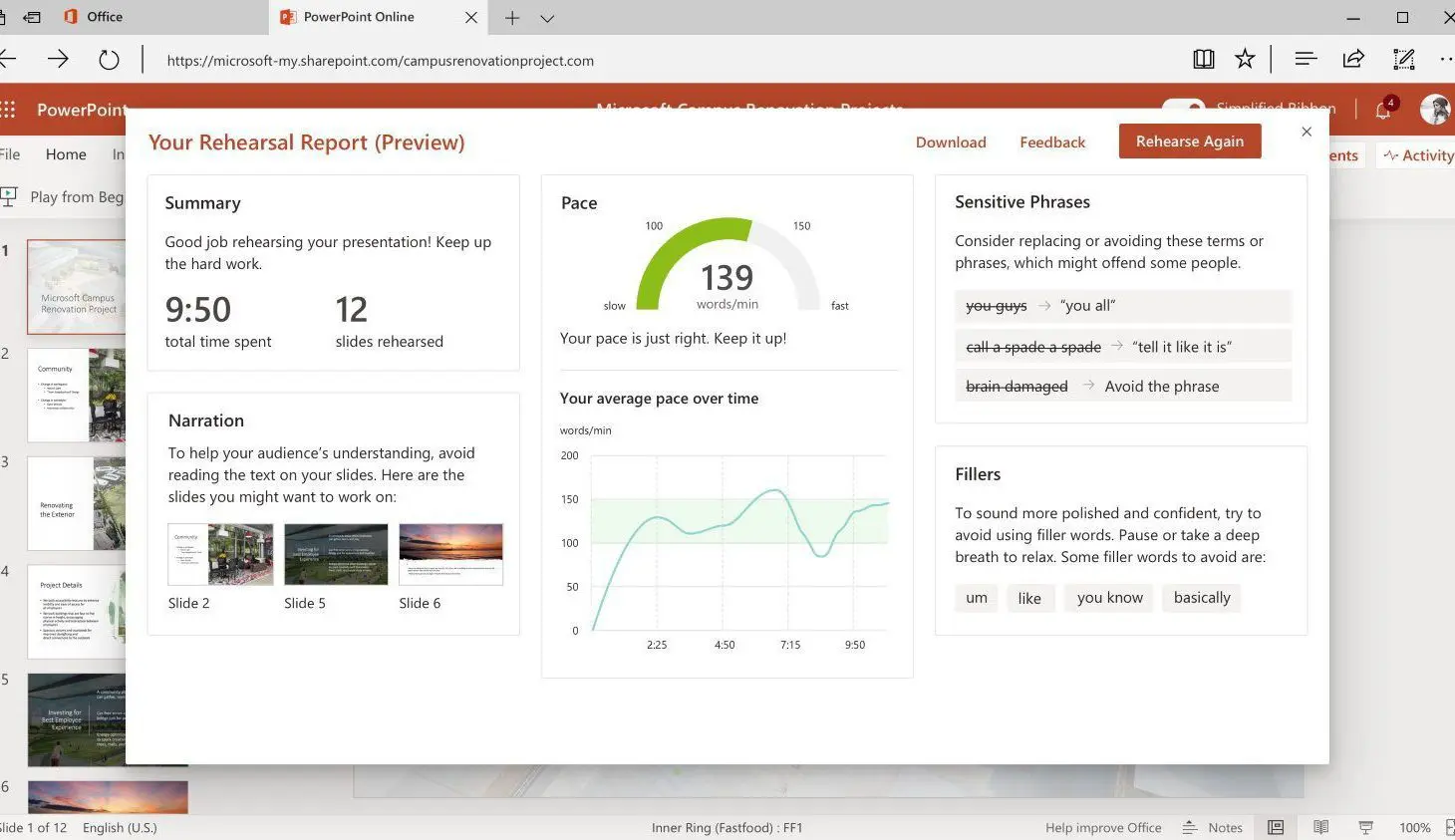This screenshot has width=1455, height=840.
Task: Select the Slide 2 narration thumbnail
Action: [x=220, y=554]
